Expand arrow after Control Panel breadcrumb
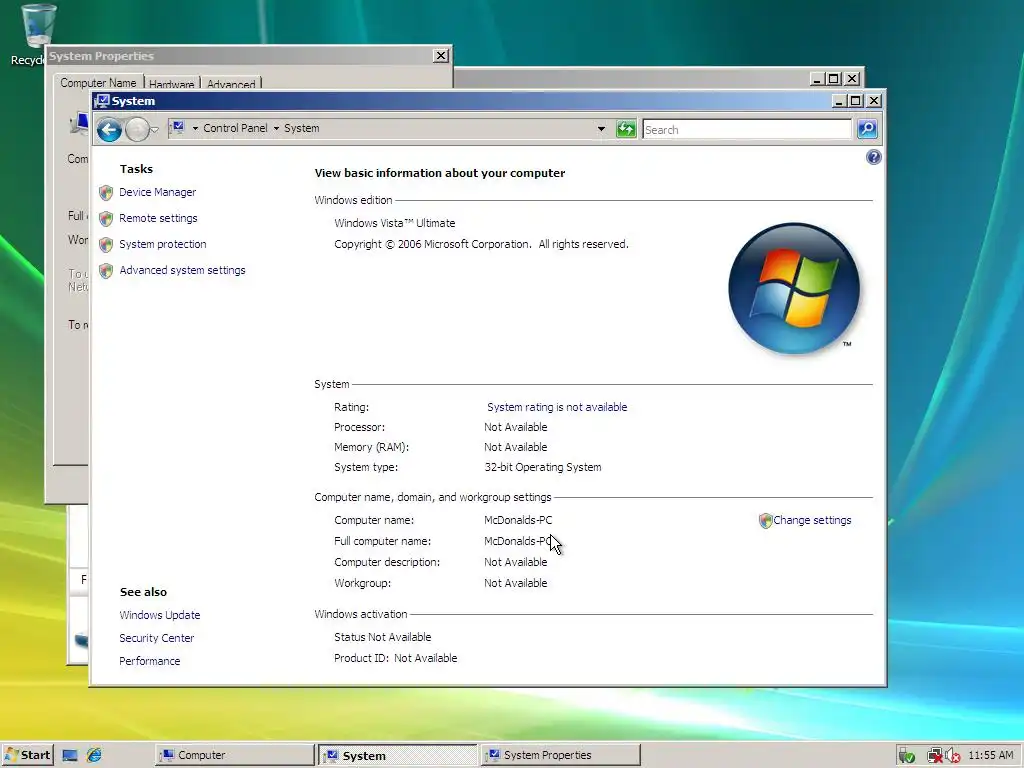Screen dimensions: 1024x768 (x=276, y=129)
